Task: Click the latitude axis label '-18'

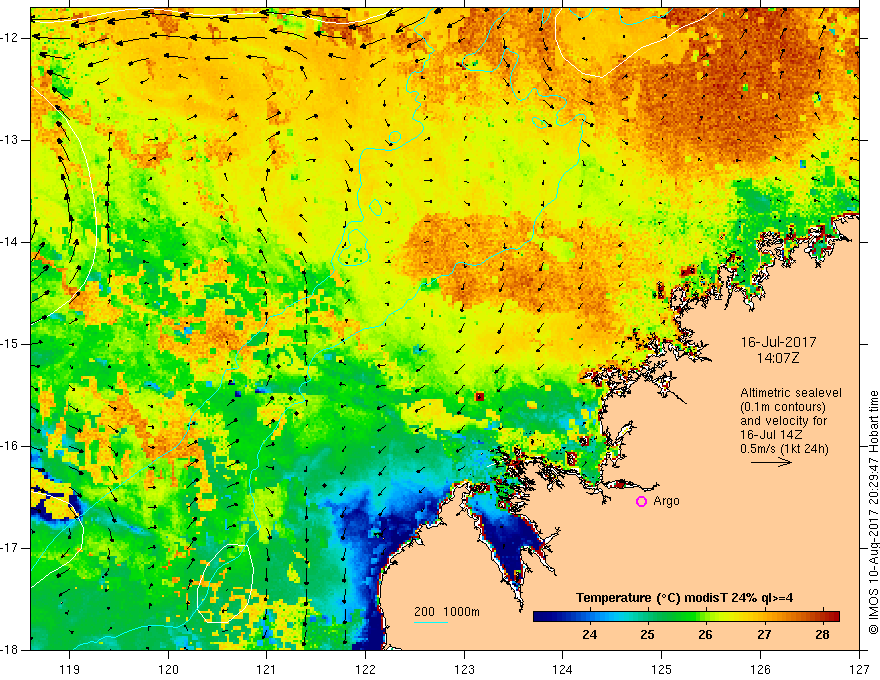Action: 10,650
